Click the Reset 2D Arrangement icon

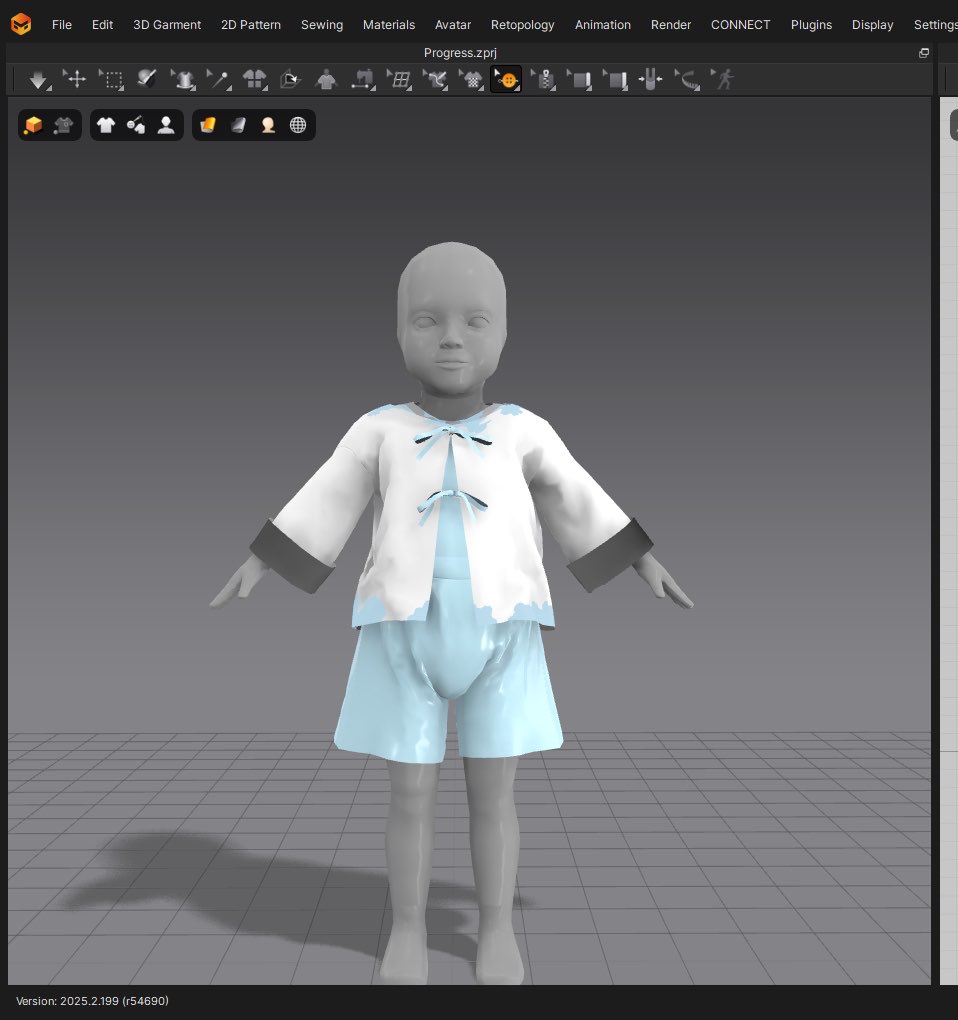point(255,79)
